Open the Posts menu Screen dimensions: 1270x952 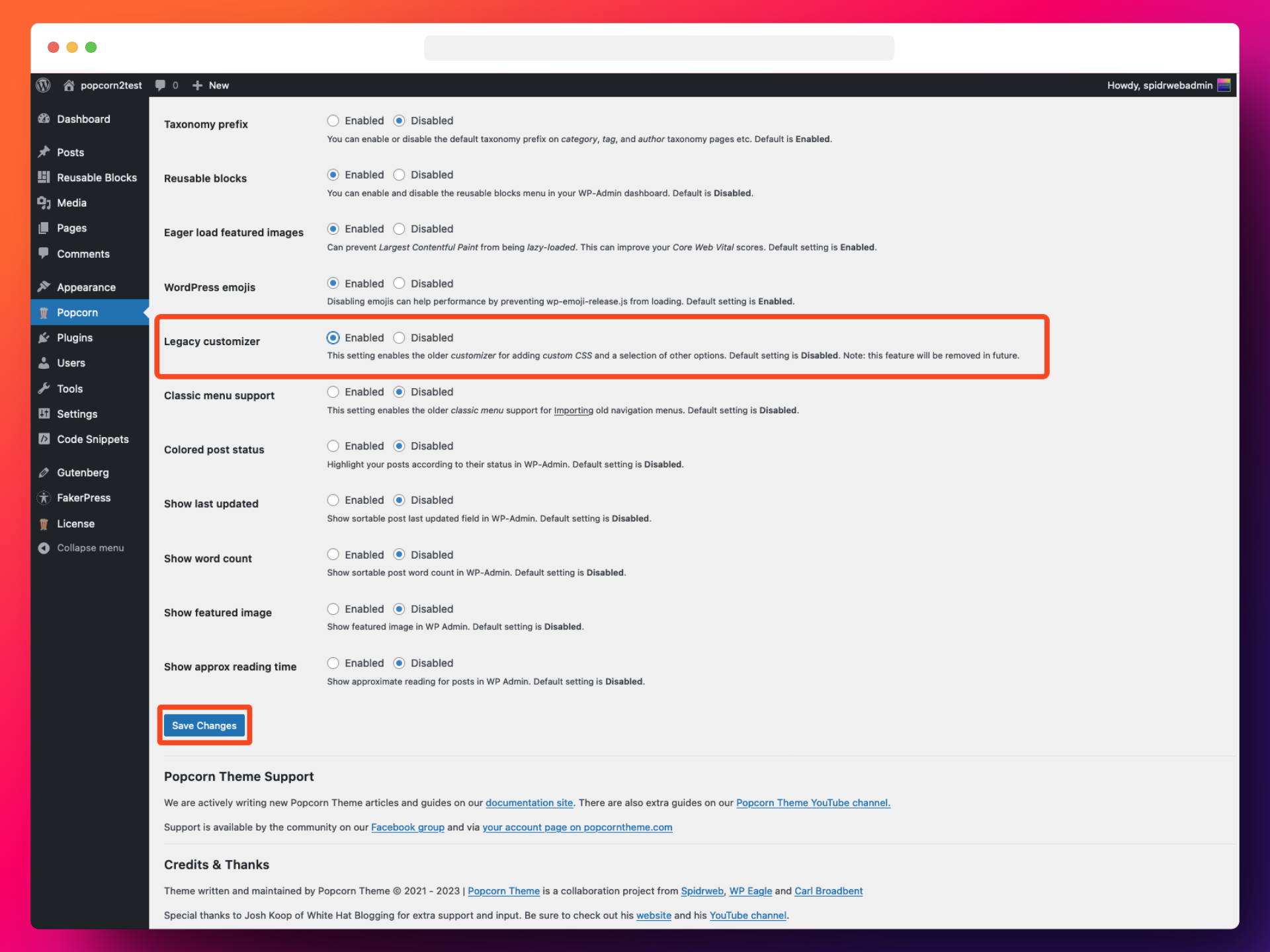(x=89, y=152)
